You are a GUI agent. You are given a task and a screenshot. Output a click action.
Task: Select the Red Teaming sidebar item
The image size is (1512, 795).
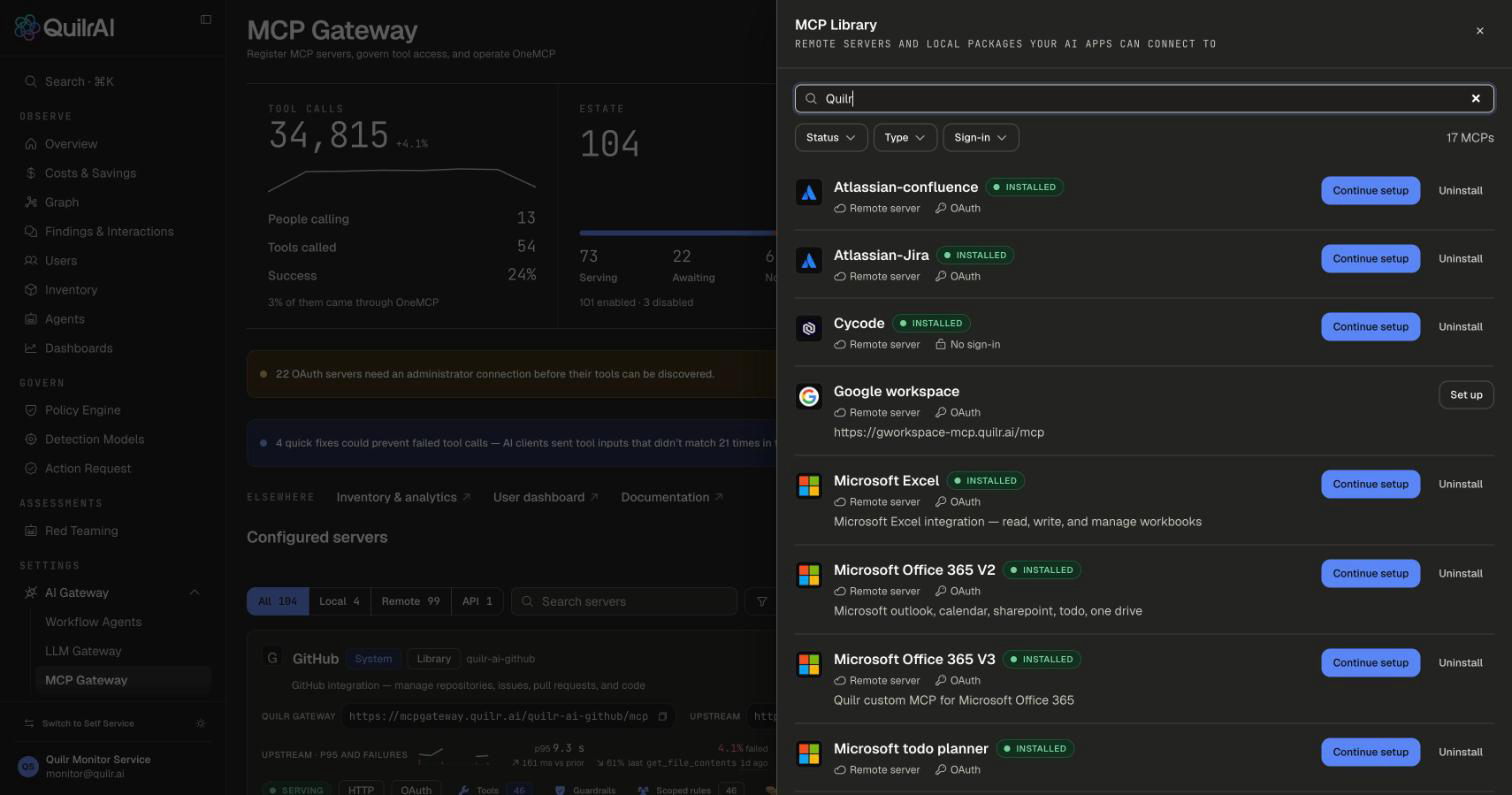81,531
